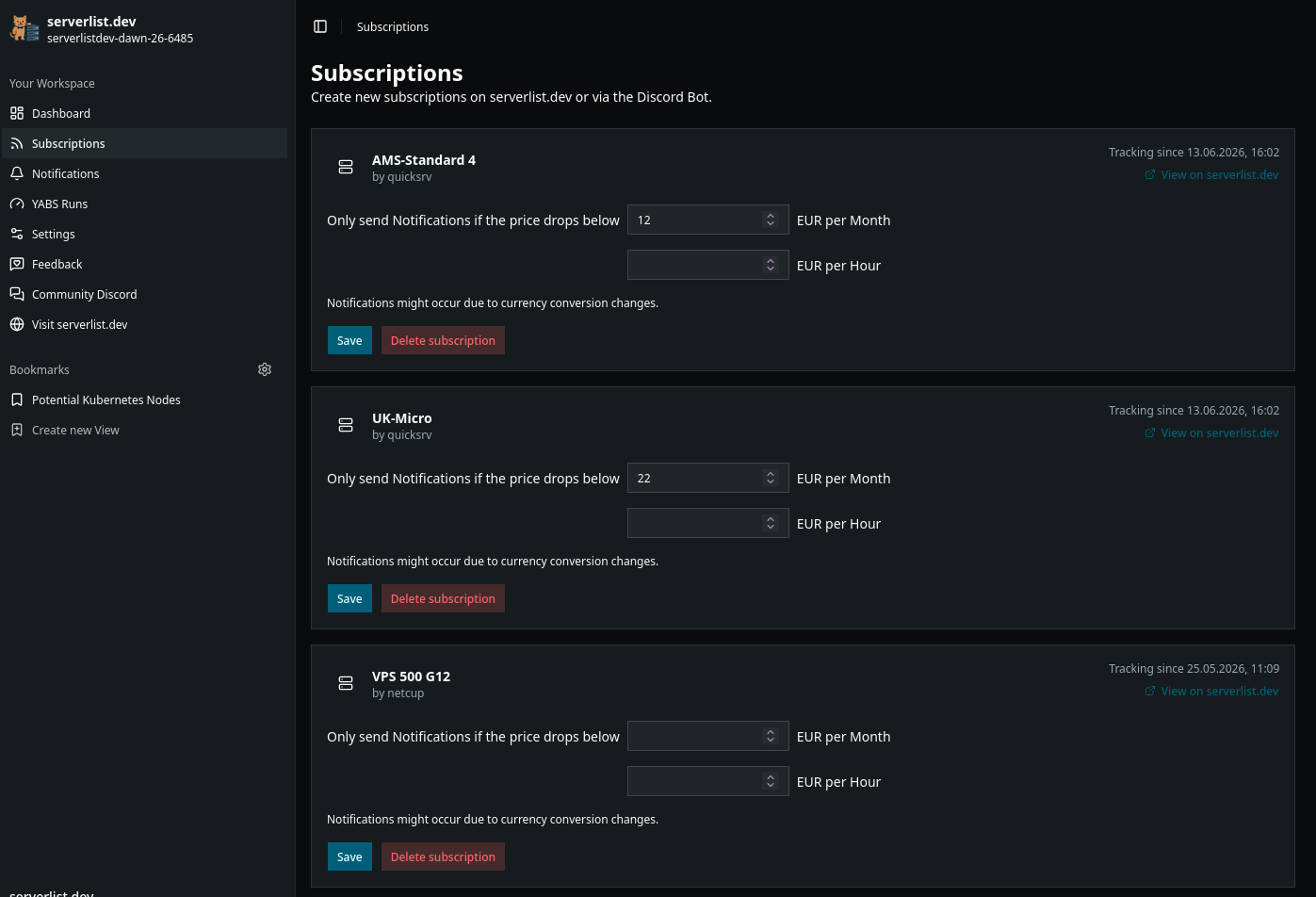Open Potential Kubernetes Nodes bookmark
The image size is (1316, 897).
click(x=144, y=400)
